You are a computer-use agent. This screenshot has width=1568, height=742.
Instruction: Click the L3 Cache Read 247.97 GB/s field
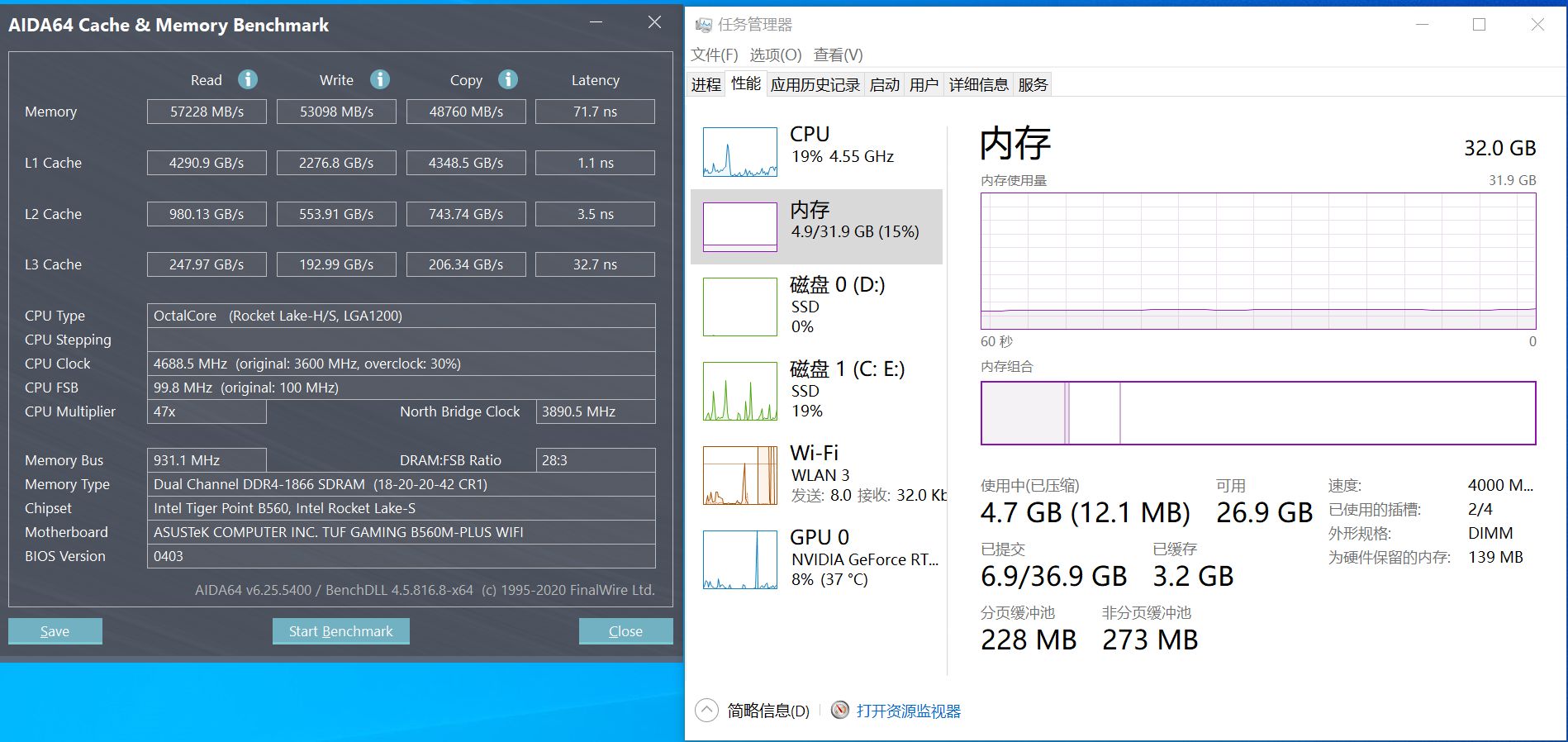(x=207, y=264)
